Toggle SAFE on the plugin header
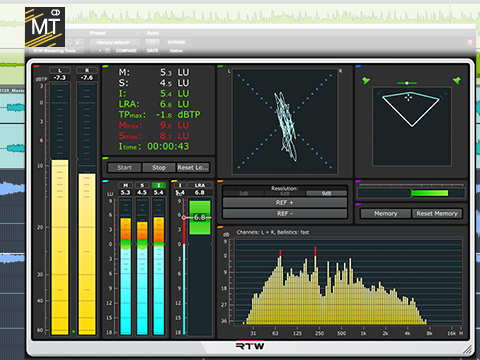Screen dimensions: 480x360 pos(152,51)
